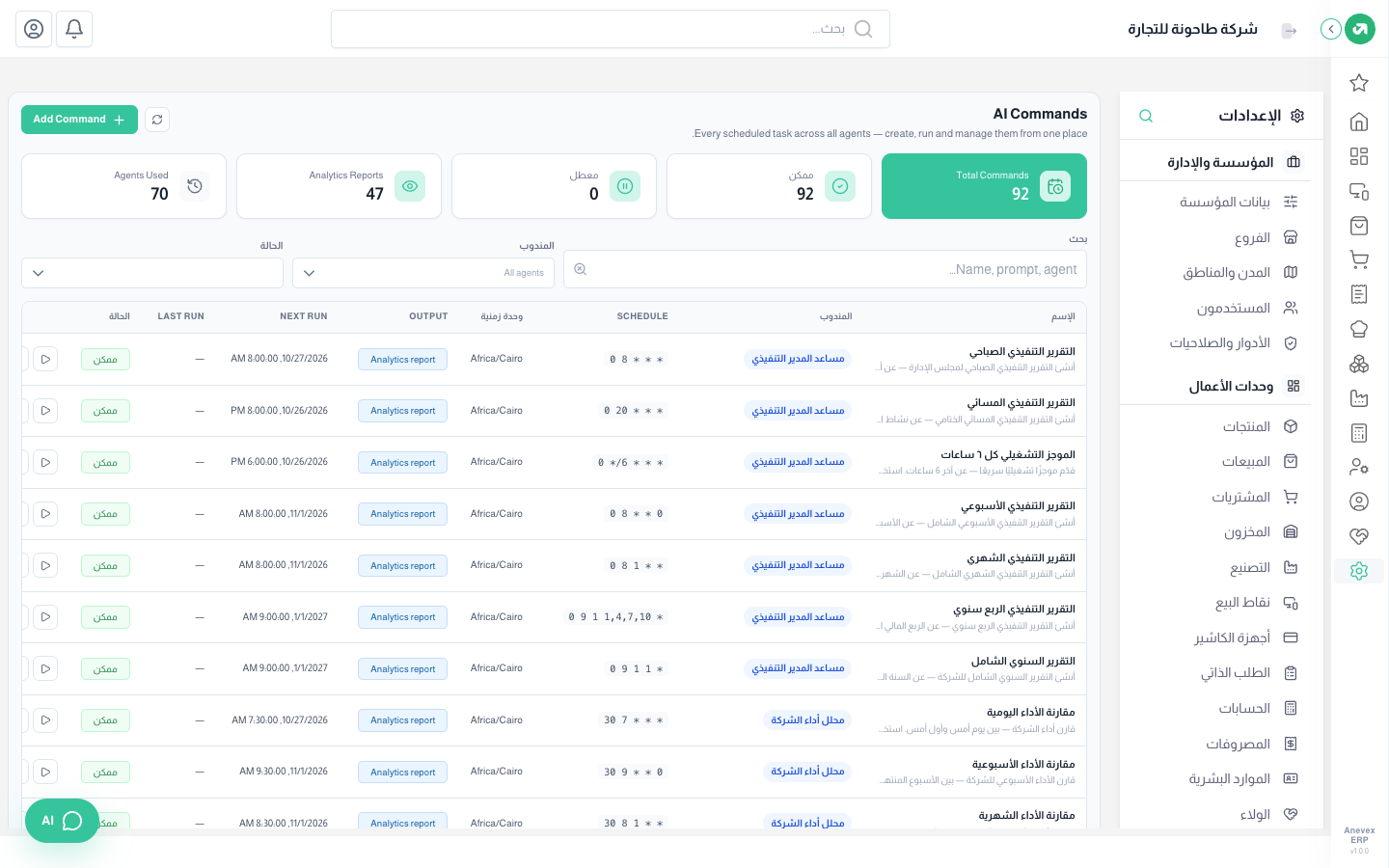Click the calculator icon in sidebar rail

pos(1359,433)
